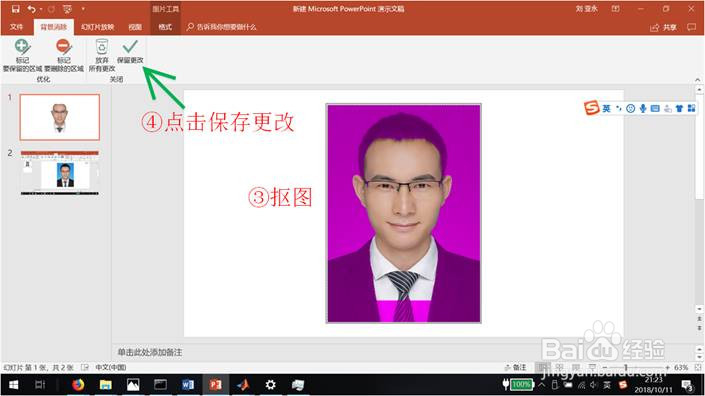Image resolution: width=705 pixels, height=396 pixels.
Task: Click the Save icon in quick access toolbar
Action: pyautogui.click(x=15, y=9)
